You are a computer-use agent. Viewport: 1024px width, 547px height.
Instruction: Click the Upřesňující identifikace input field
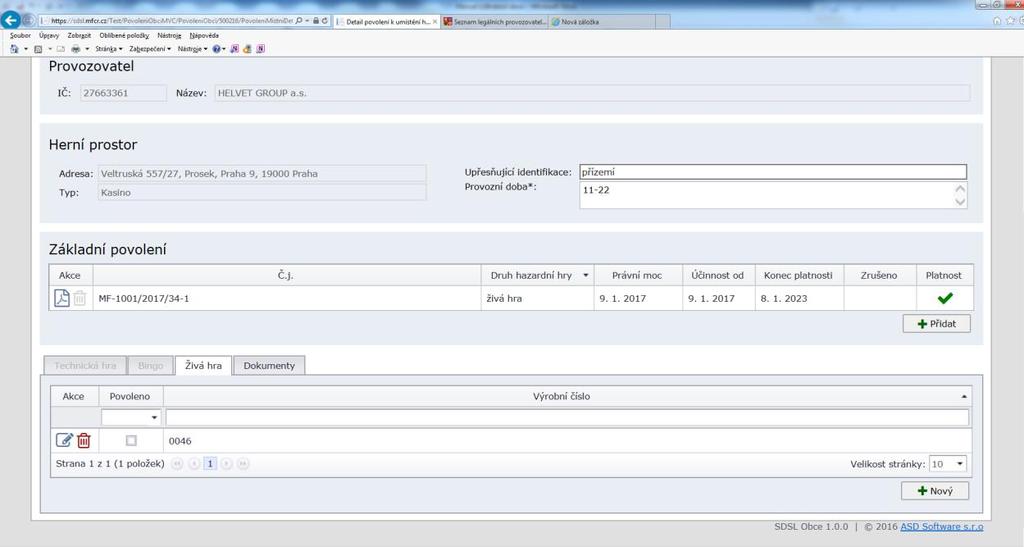(773, 172)
